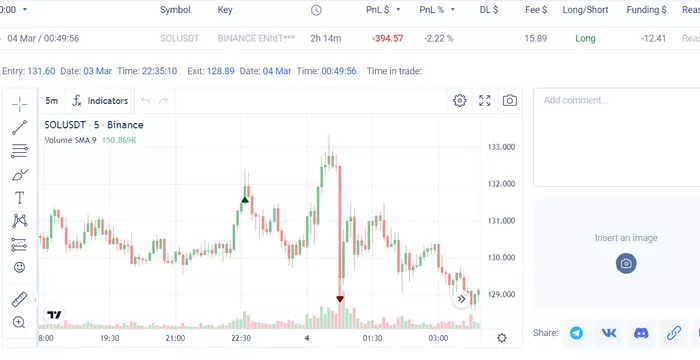Open the Indicators menu
Viewport: 700px width, 360px height.
pos(100,100)
